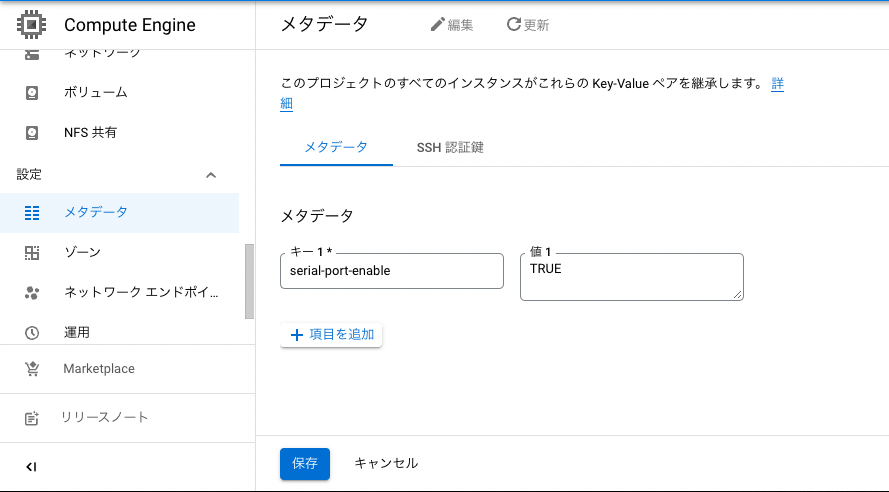889x492 pixels.
Task: Click the resize handle of 値 1 field
Action: 737,294
